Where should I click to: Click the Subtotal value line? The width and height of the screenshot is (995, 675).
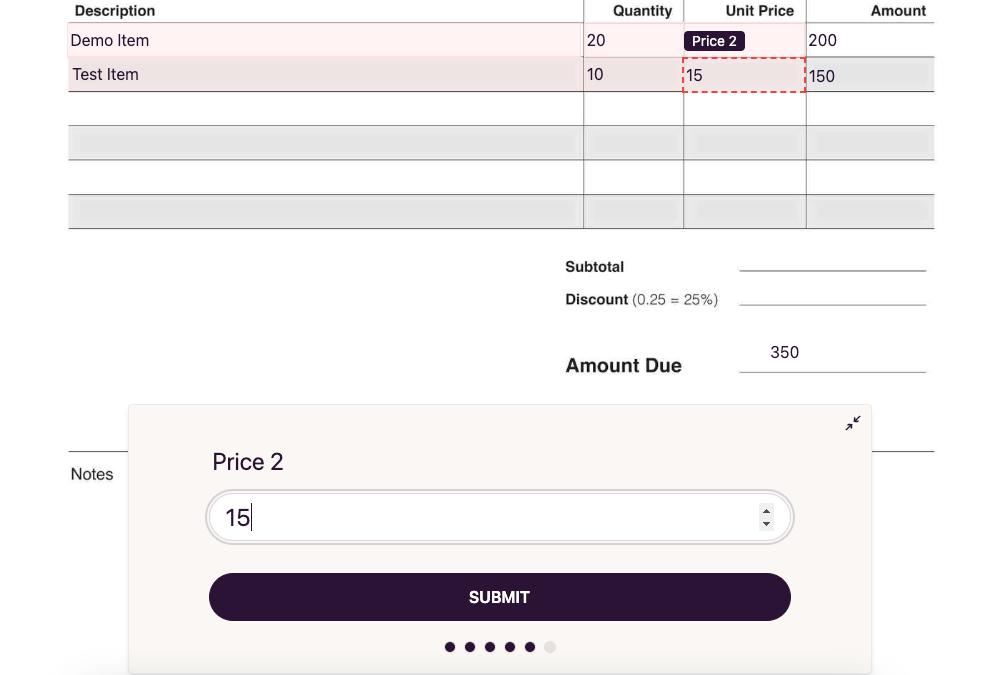(832, 260)
